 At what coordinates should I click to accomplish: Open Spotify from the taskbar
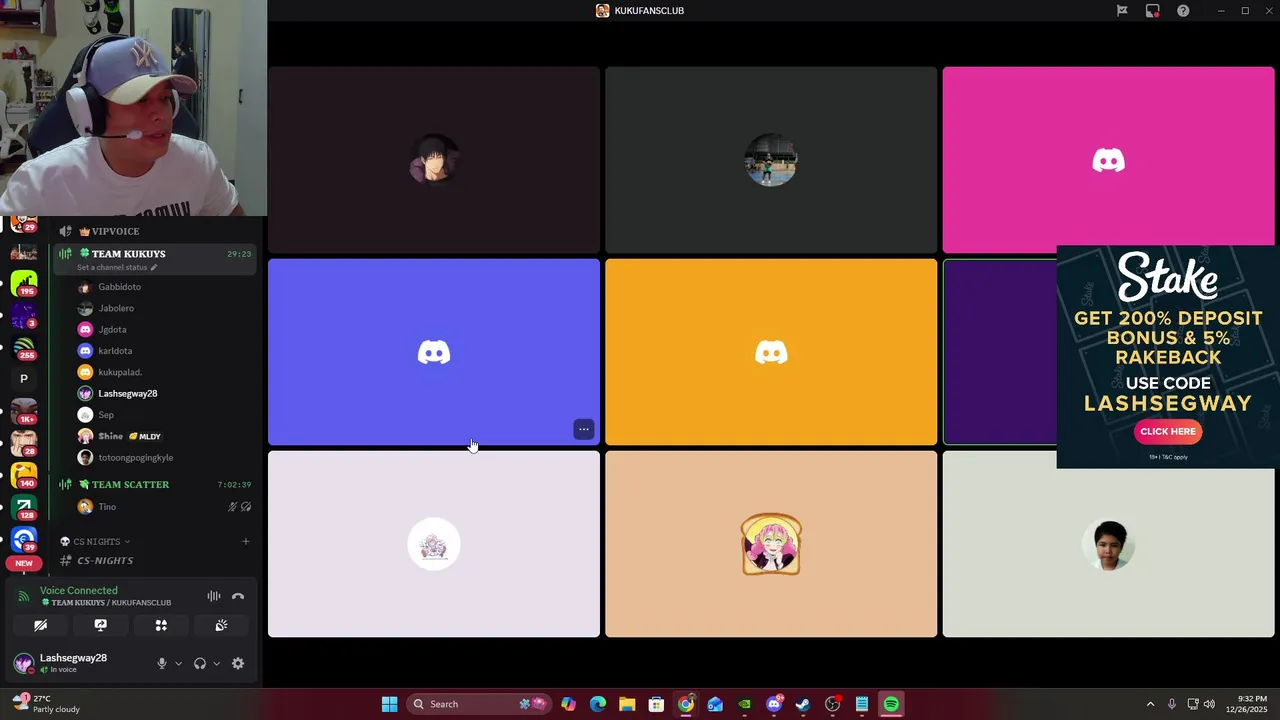click(x=891, y=704)
